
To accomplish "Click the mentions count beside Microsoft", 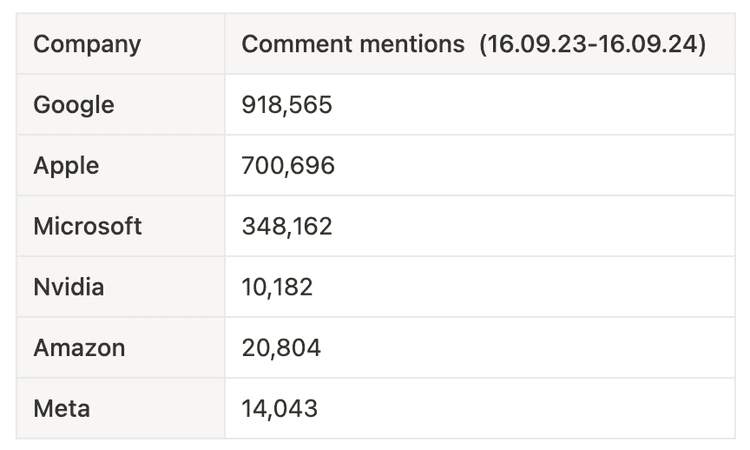I will pos(287,226).
